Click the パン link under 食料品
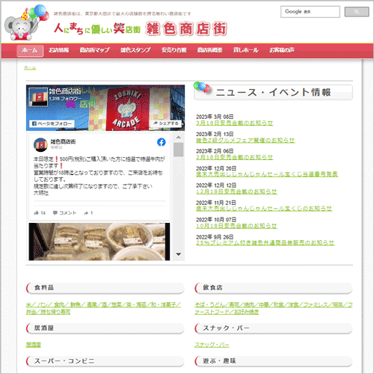Image resolution: width=374 pixels, height=374 pixels. pos(43,305)
